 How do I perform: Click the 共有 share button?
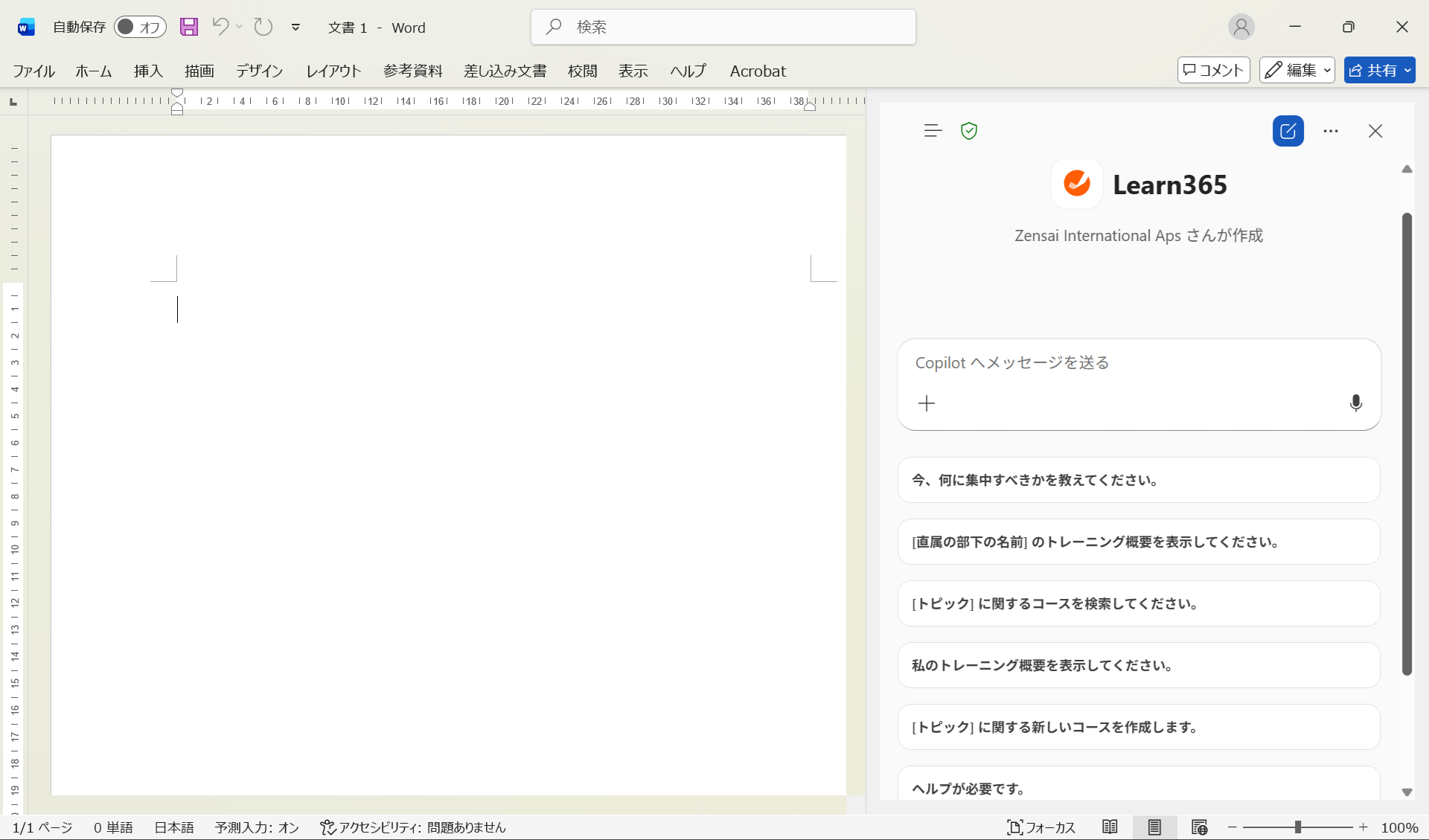[1379, 70]
